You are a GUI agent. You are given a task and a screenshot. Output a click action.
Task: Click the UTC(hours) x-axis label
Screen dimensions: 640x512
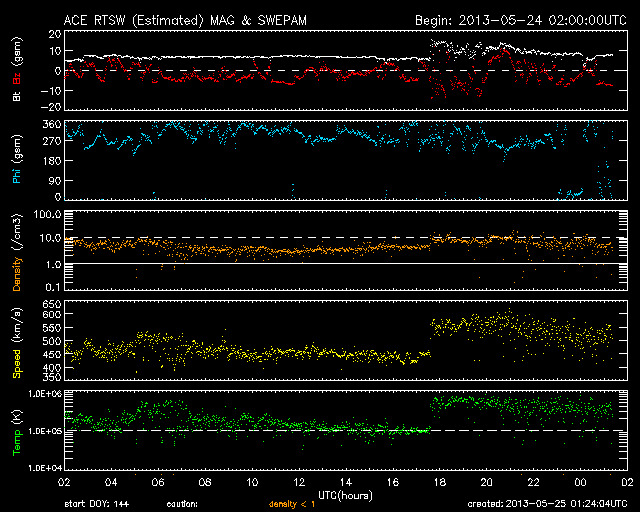pos(344,495)
